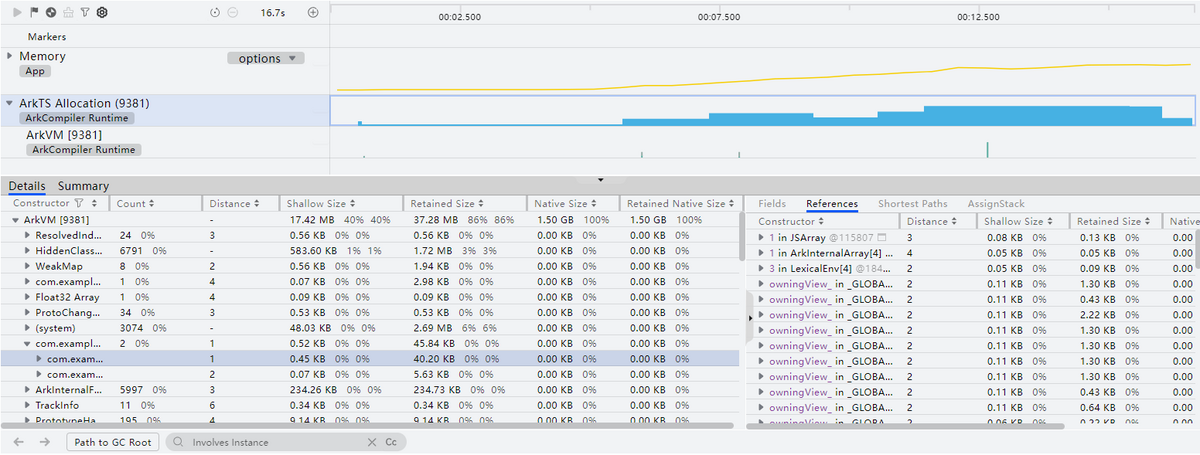The width and height of the screenshot is (1200, 455).
Task: Expand the HiddenClass constructor row
Action: [x=27, y=250]
